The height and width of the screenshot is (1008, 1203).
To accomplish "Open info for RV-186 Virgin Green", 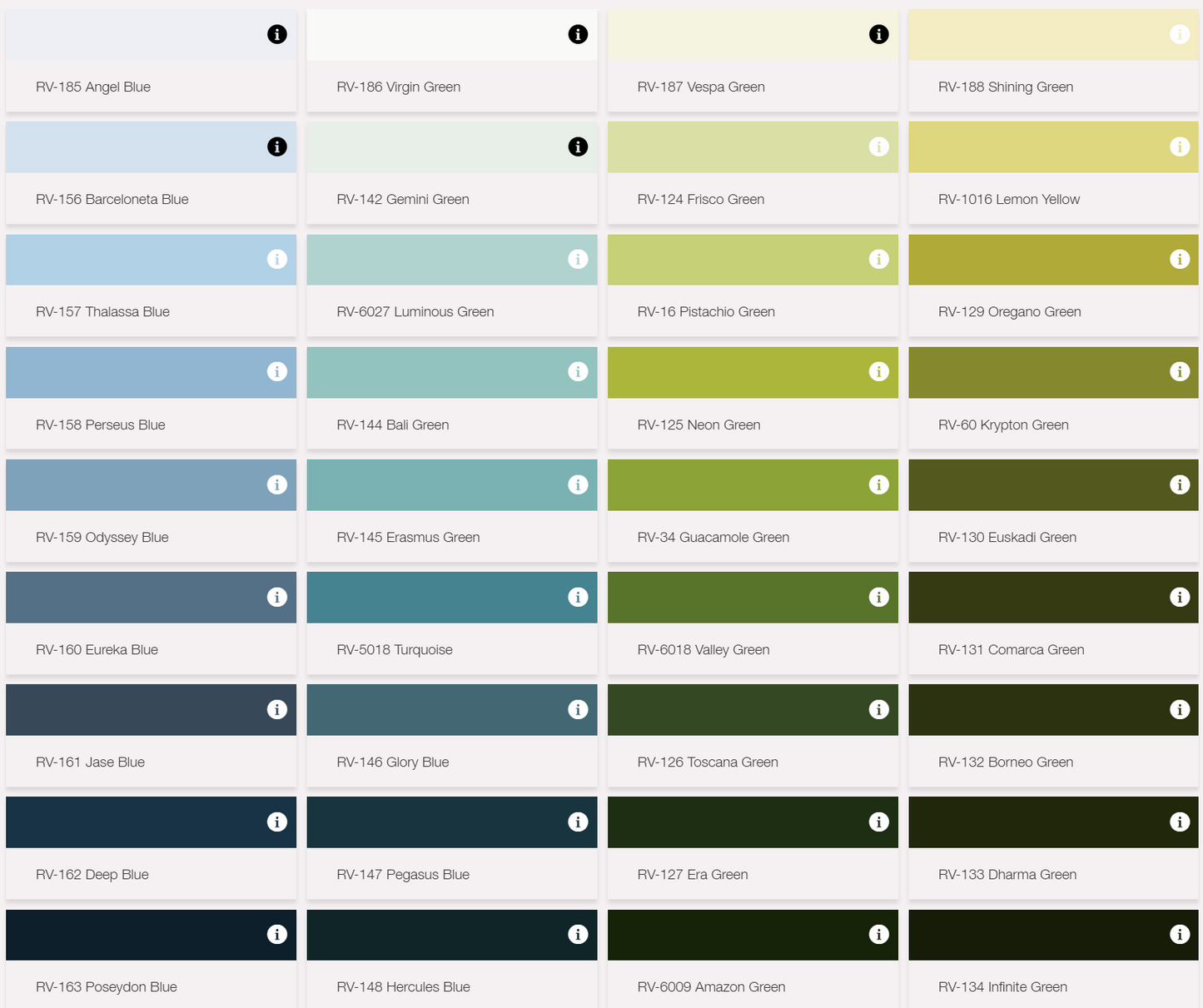I will [578, 34].
